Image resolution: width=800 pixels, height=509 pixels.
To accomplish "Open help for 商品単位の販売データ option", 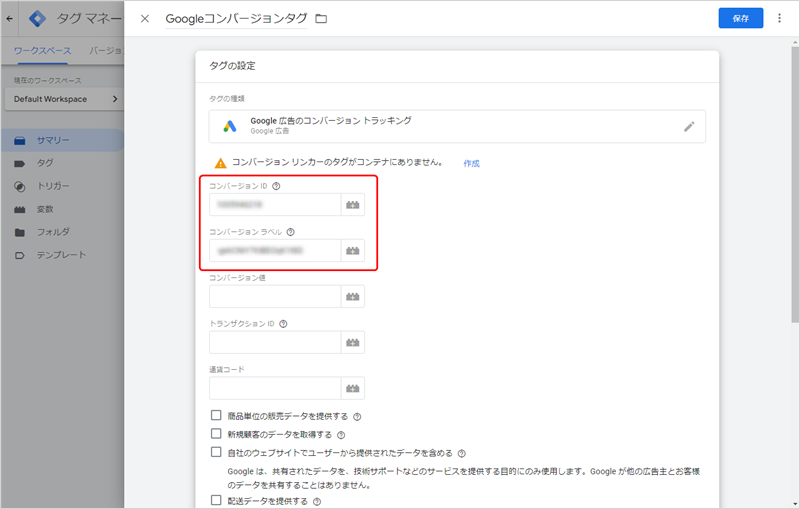I will click(357, 417).
